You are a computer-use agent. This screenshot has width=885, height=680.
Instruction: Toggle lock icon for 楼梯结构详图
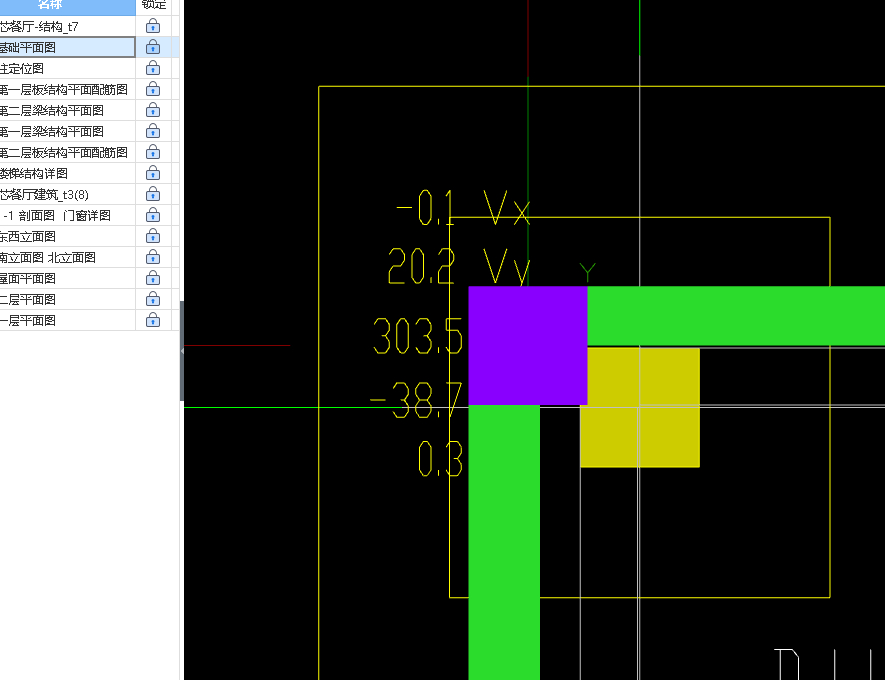153,173
